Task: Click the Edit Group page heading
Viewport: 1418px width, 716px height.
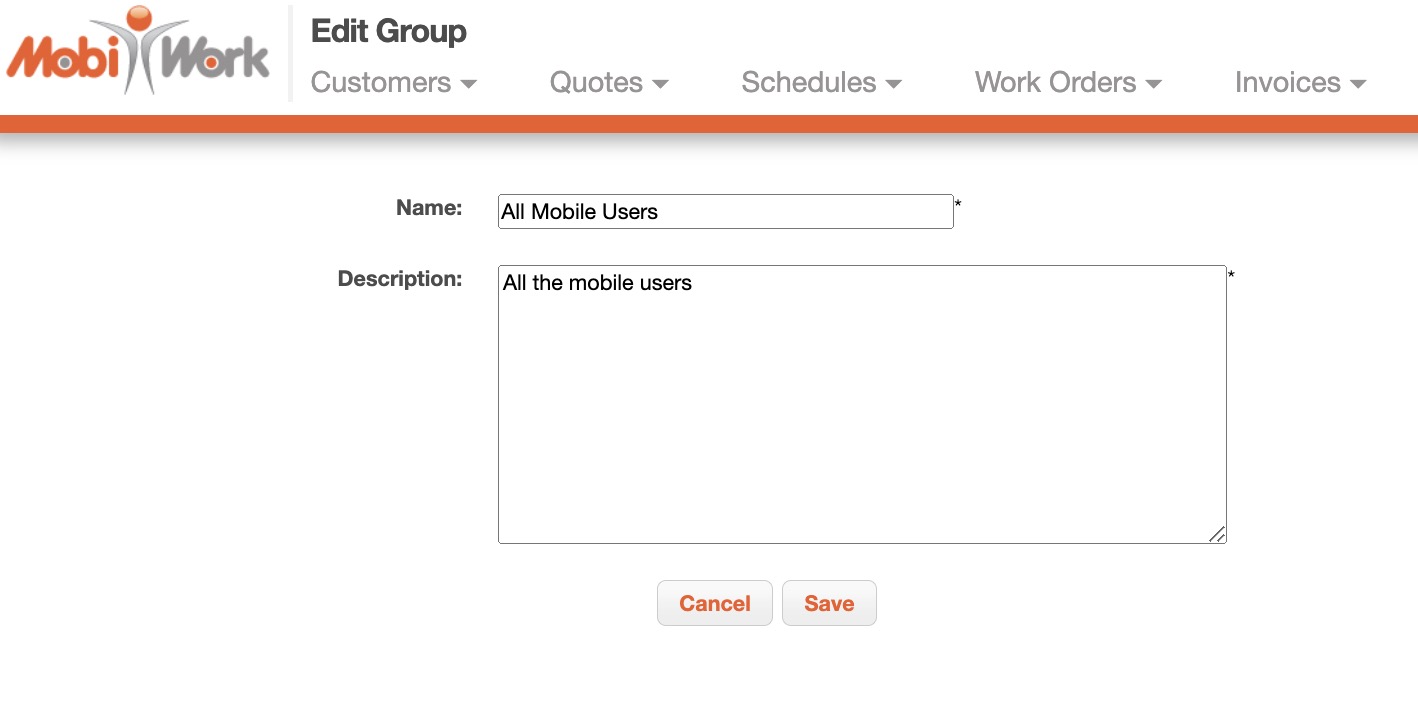Action: (389, 31)
